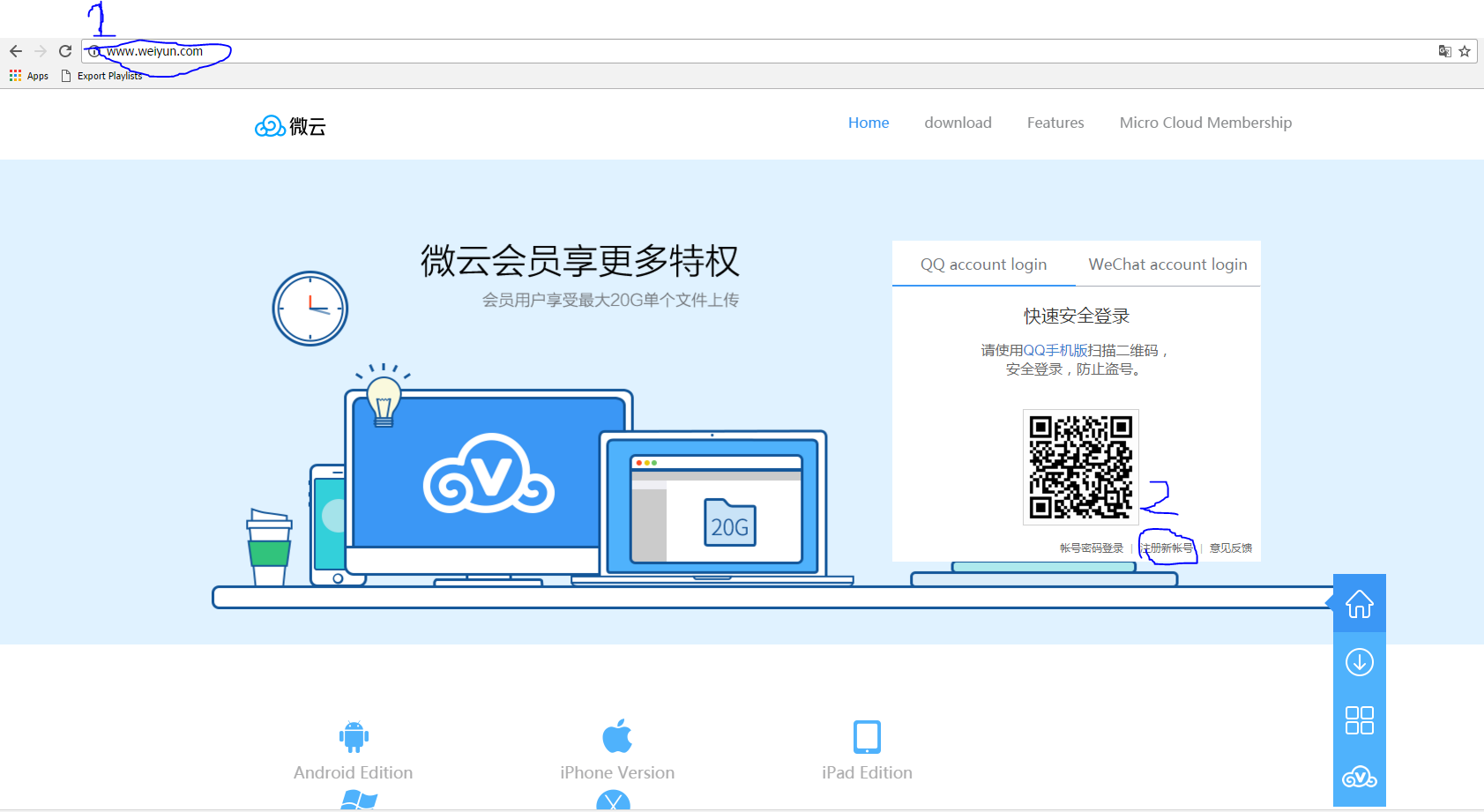Image resolution: width=1484 pixels, height=812 pixels.
Task: Open the translate page icon in address bar
Action: [1444, 51]
